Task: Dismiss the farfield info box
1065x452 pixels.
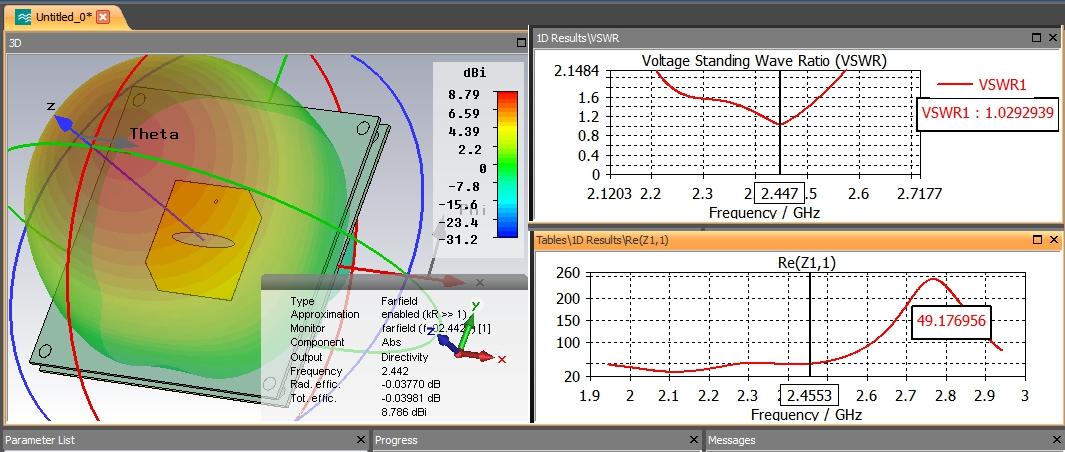Action: tap(480, 283)
